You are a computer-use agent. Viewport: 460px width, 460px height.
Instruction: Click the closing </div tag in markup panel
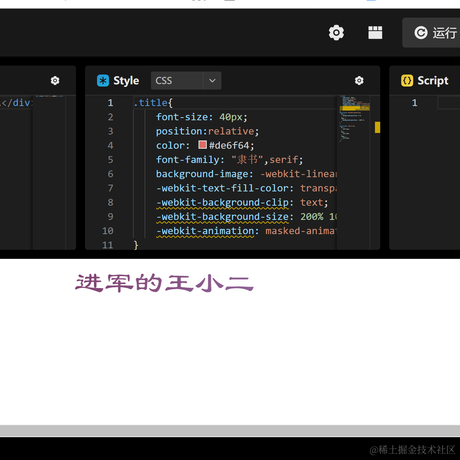(x=16, y=103)
